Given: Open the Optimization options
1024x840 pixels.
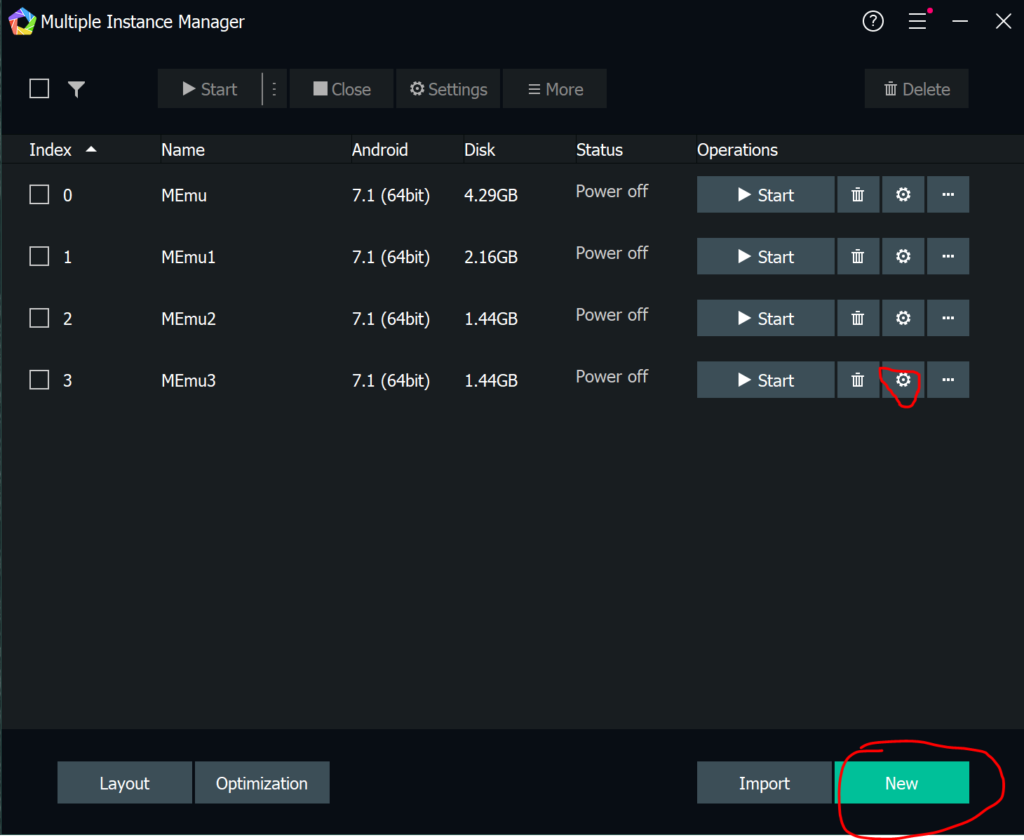Looking at the screenshot, I should (262, 783).
